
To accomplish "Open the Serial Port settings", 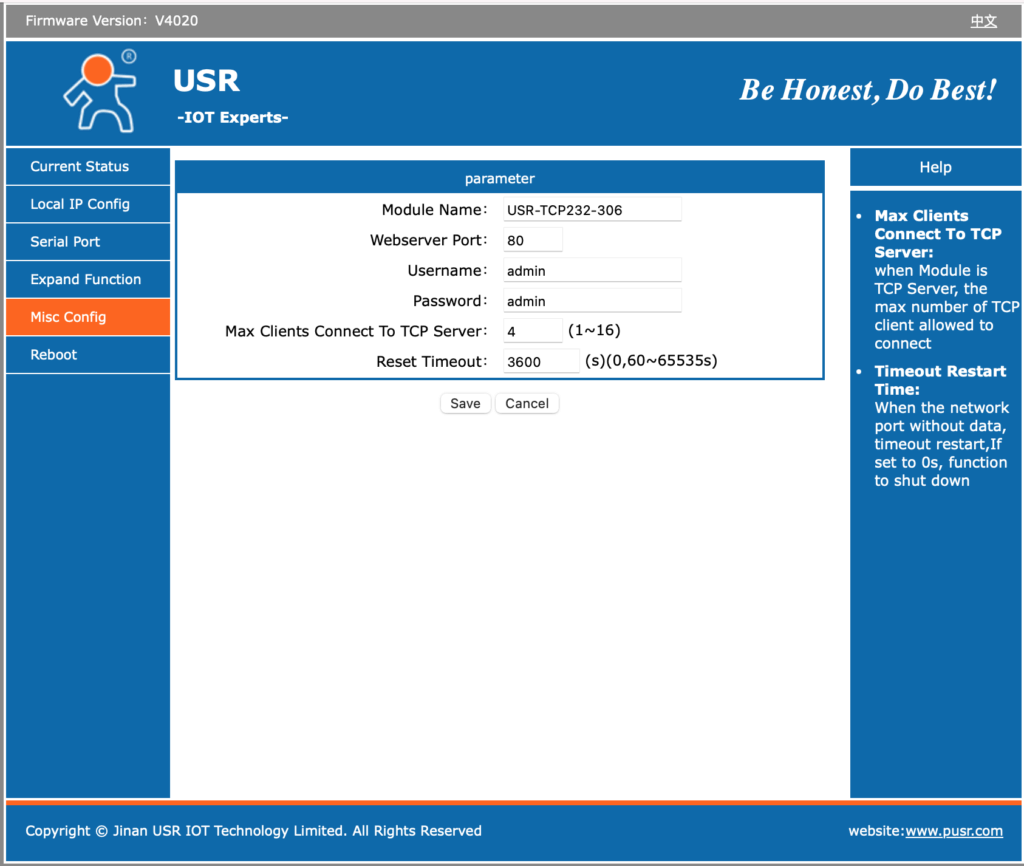I will [x=65, y=242].
